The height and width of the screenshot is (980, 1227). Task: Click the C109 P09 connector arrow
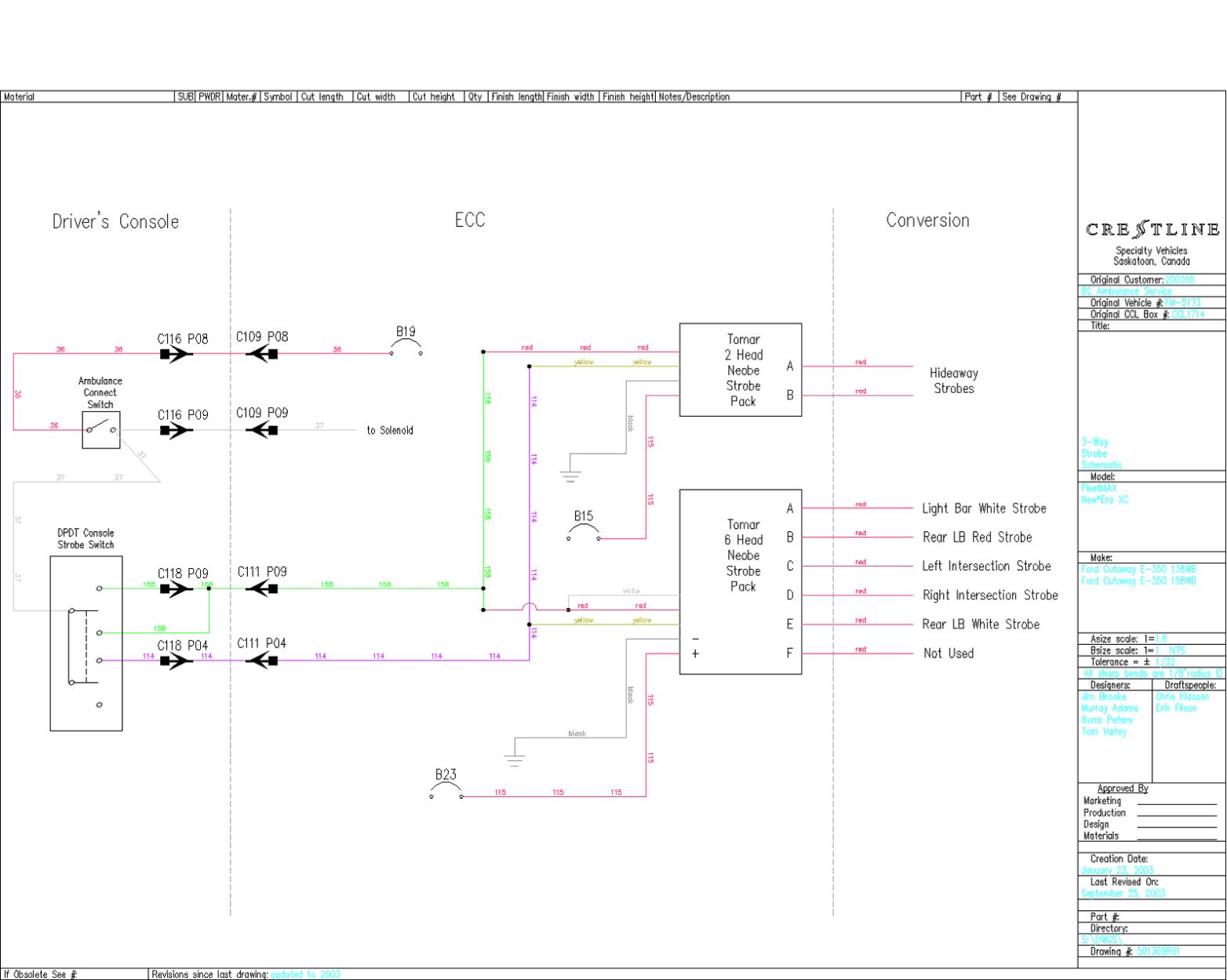coord(262,430)
